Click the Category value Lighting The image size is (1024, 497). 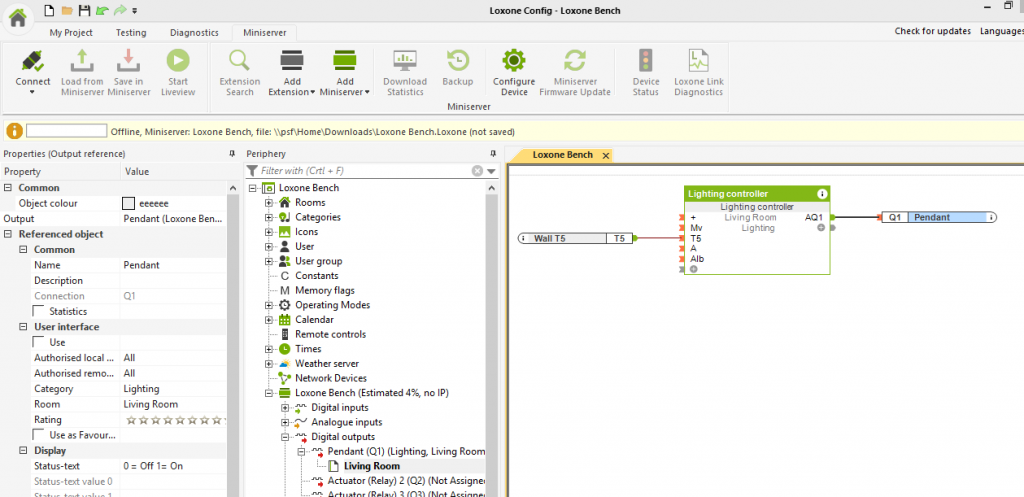pos(174,389)
